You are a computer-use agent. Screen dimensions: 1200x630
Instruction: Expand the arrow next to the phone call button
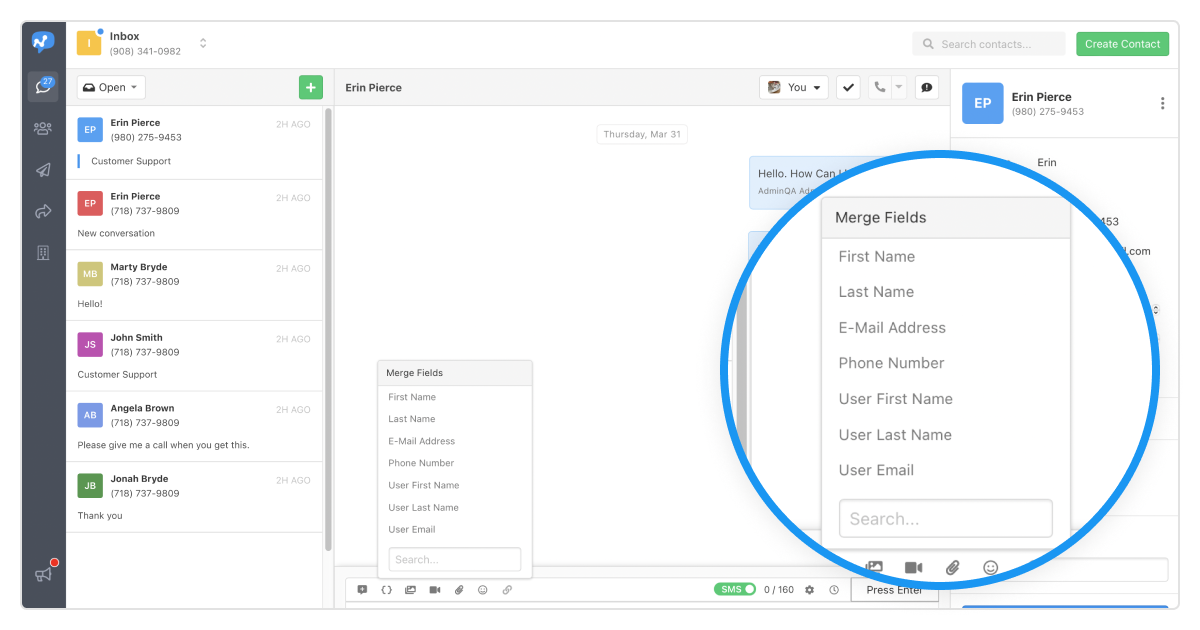coord(898,87)
